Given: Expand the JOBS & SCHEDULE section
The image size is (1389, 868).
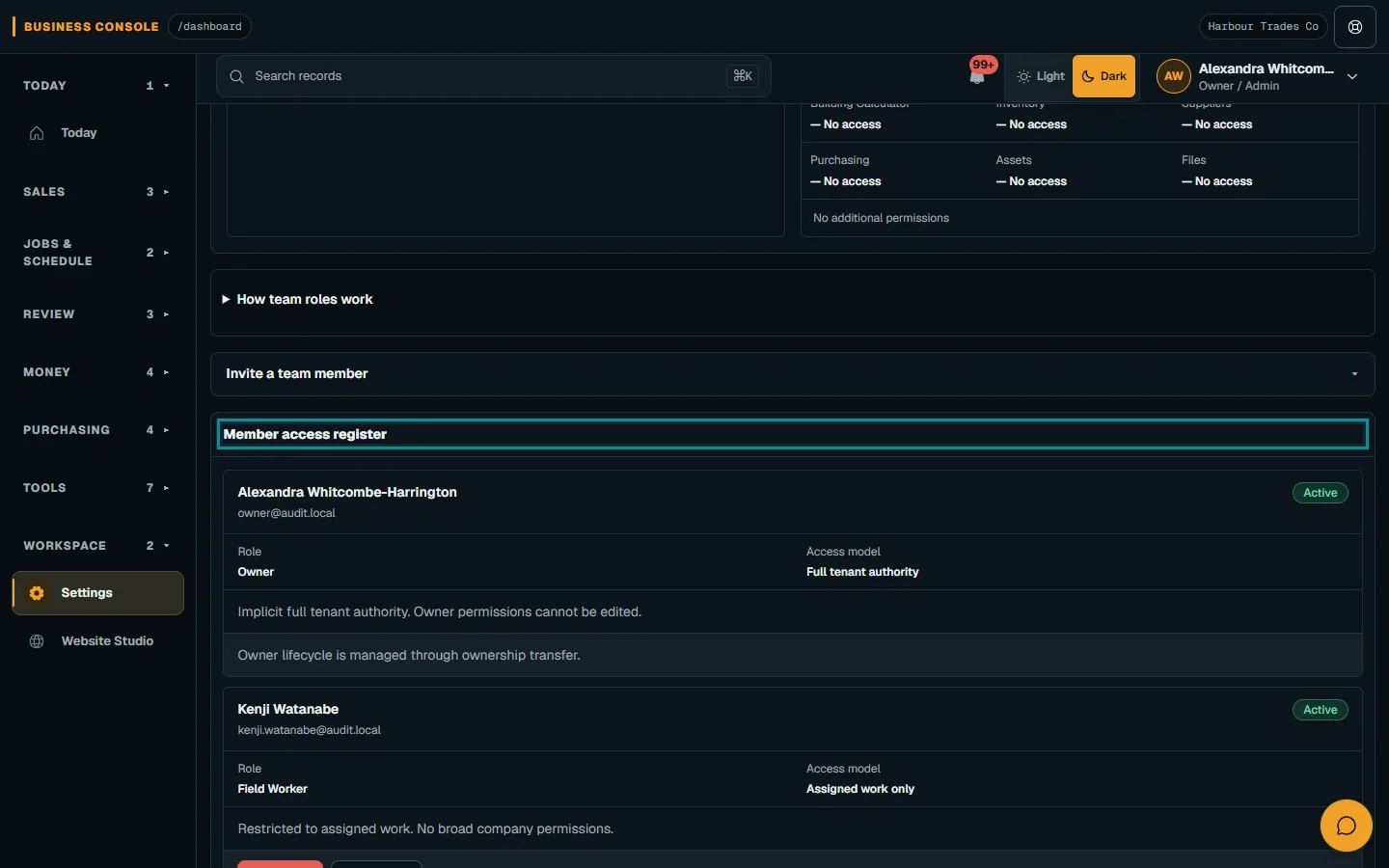Looking at the screenshot, I should coord(96,253).
